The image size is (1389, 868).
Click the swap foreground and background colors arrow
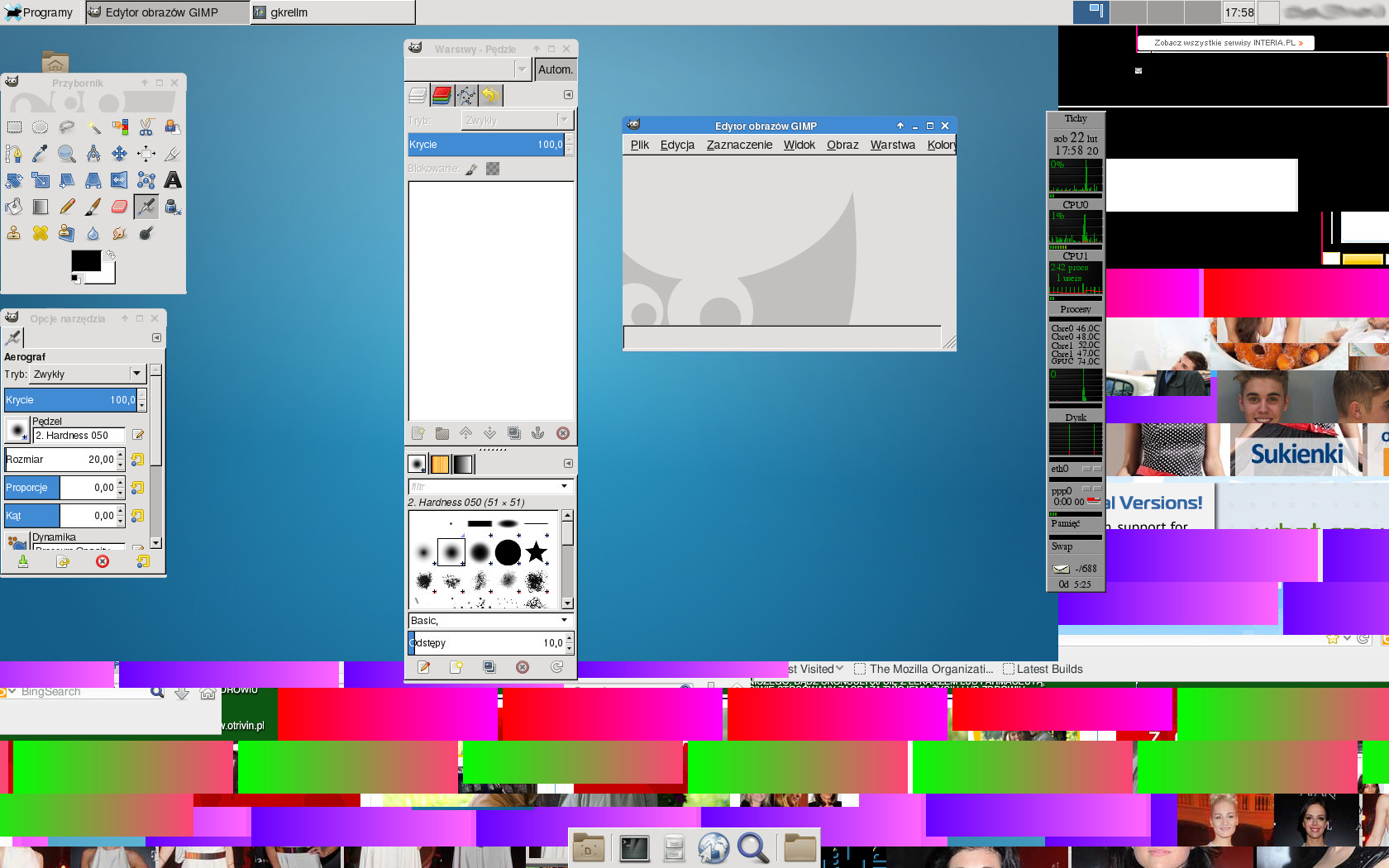[111, 255]
